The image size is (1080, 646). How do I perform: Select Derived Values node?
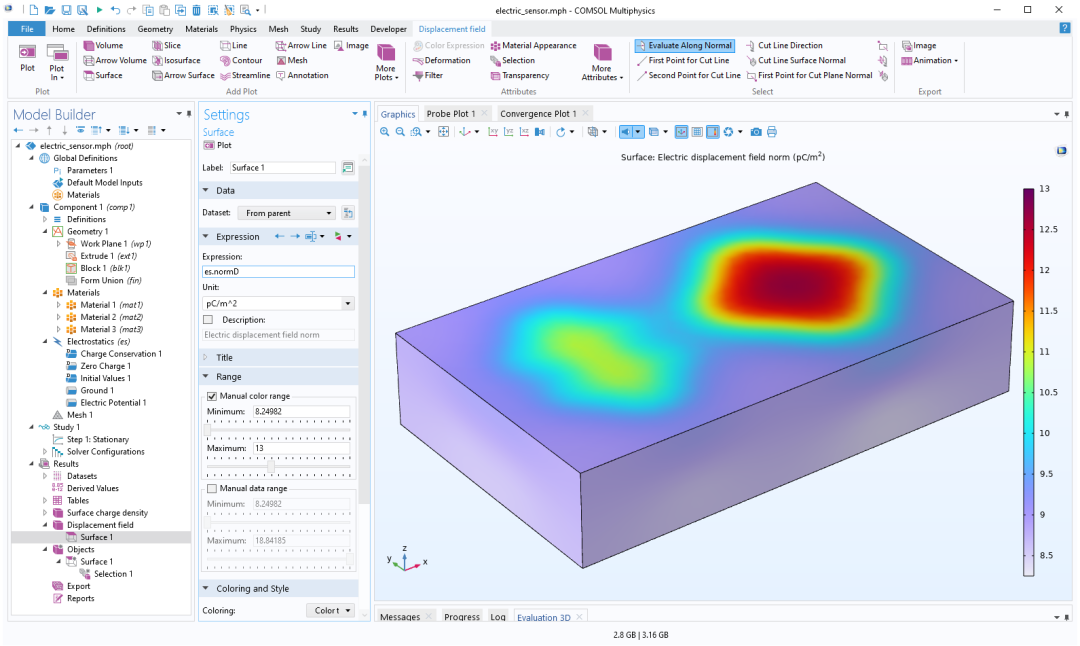92,488
